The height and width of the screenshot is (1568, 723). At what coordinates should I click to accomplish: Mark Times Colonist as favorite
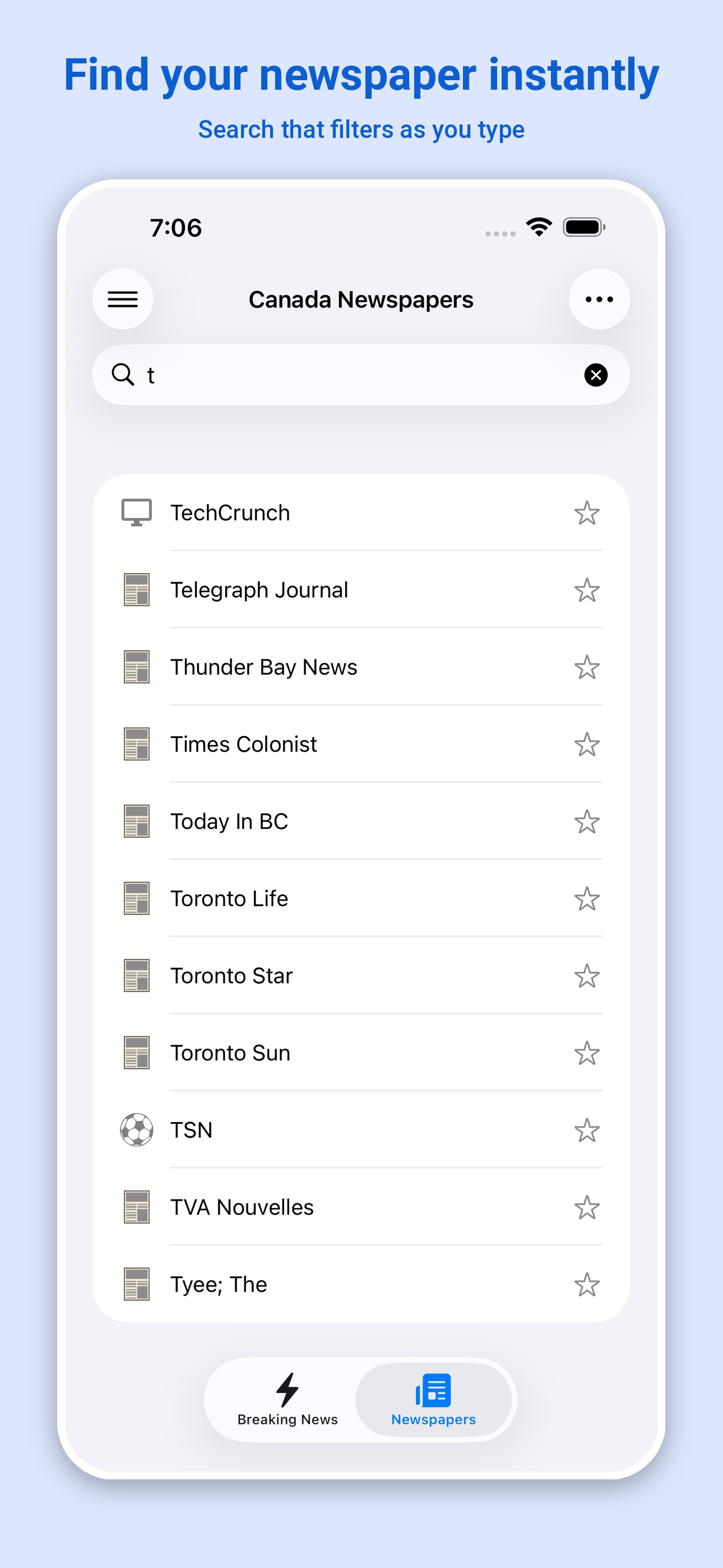point(587,744)
